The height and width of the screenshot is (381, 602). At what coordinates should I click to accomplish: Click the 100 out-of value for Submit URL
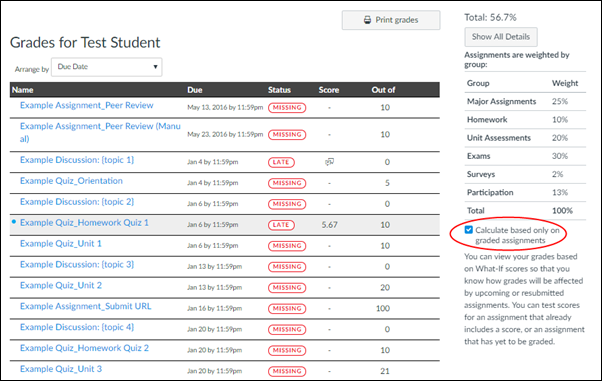[383, 308]
